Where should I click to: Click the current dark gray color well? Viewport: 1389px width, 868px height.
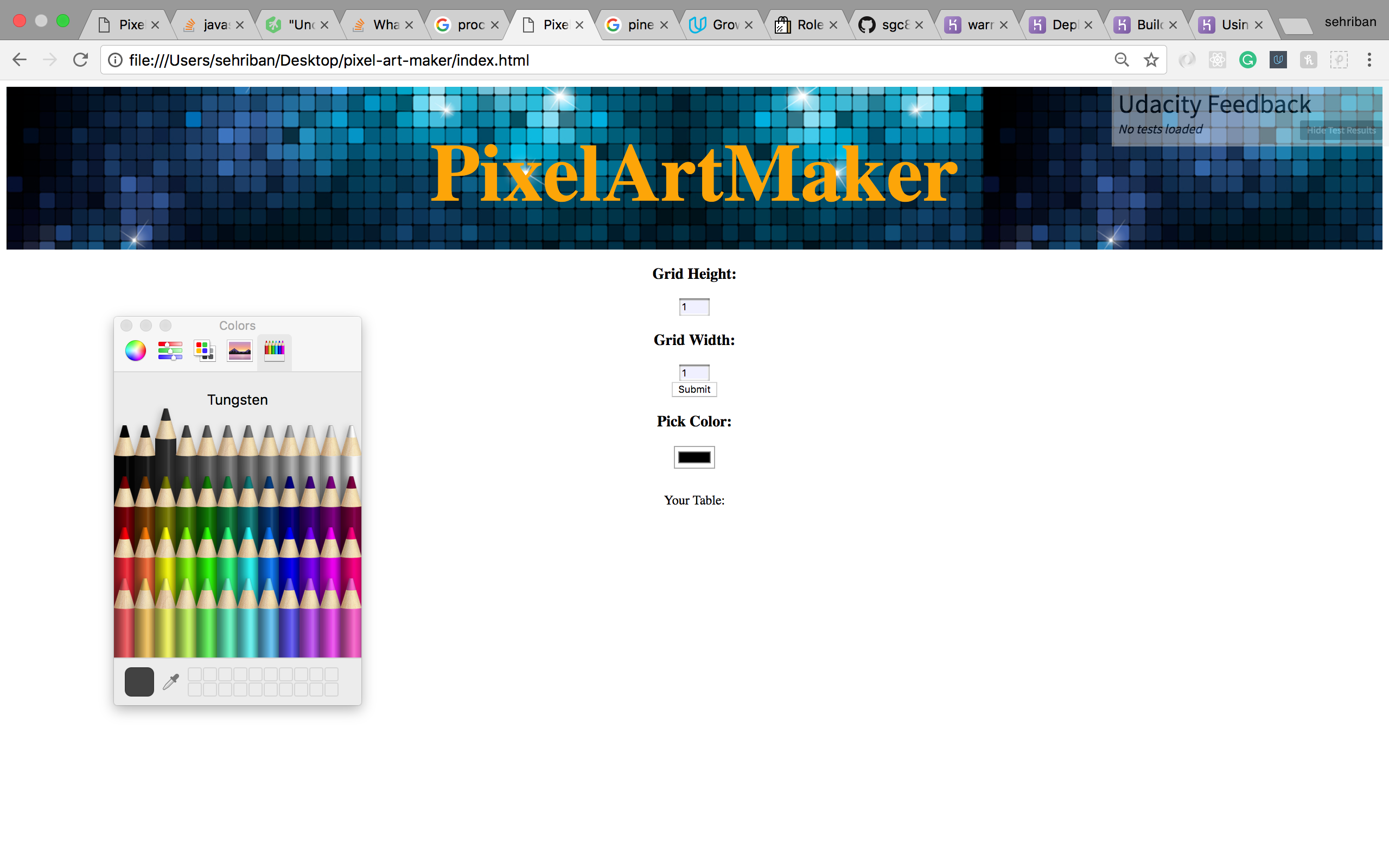139,682
